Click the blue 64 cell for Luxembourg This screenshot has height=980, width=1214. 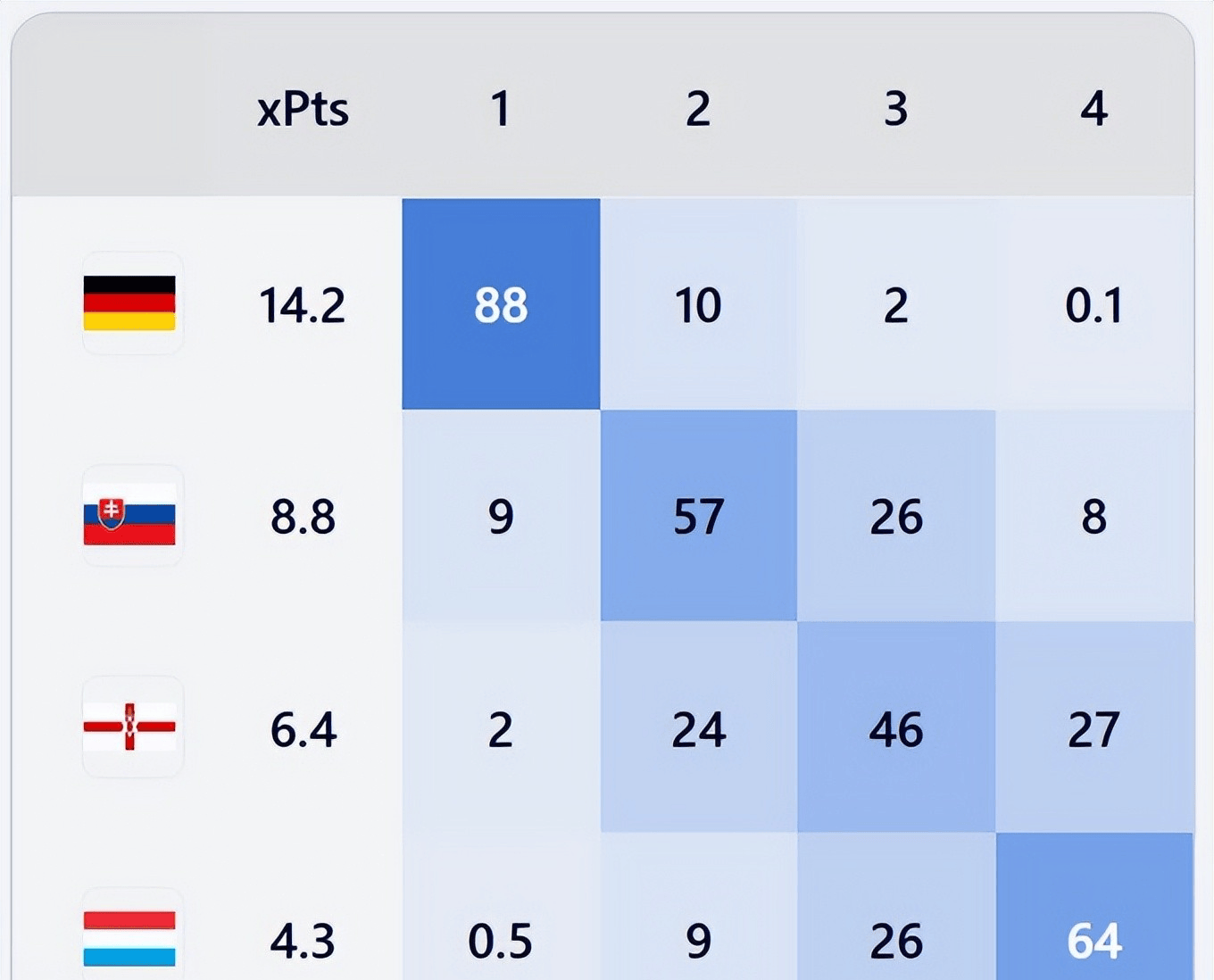tap(1094, 940)
